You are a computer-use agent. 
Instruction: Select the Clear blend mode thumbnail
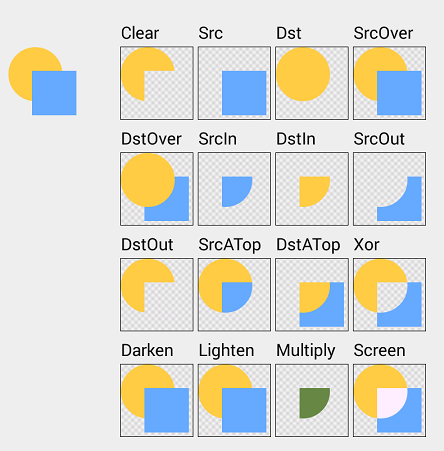pos(157,83)
